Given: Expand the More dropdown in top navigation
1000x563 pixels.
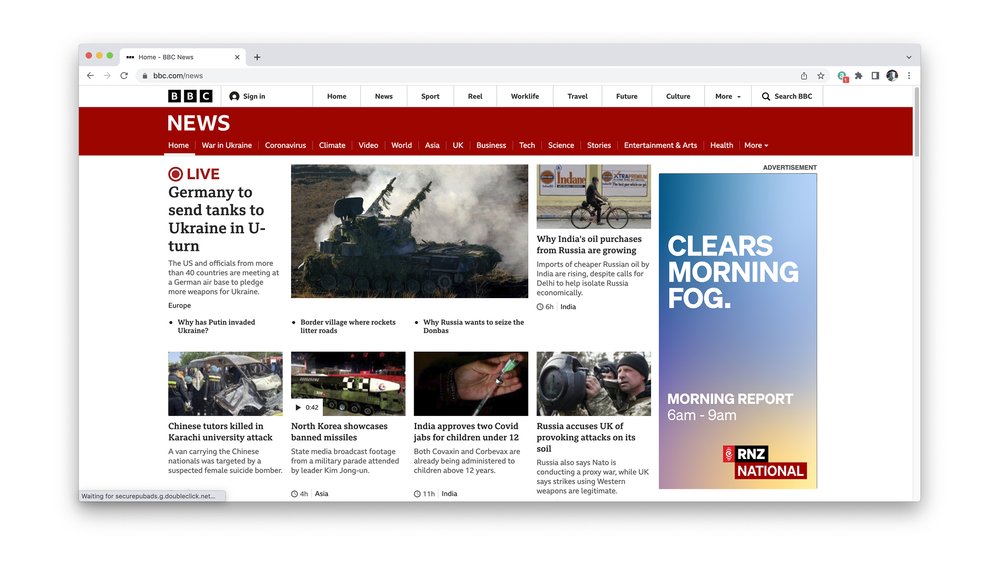Looking at the screenshot, I should (728, 96).
